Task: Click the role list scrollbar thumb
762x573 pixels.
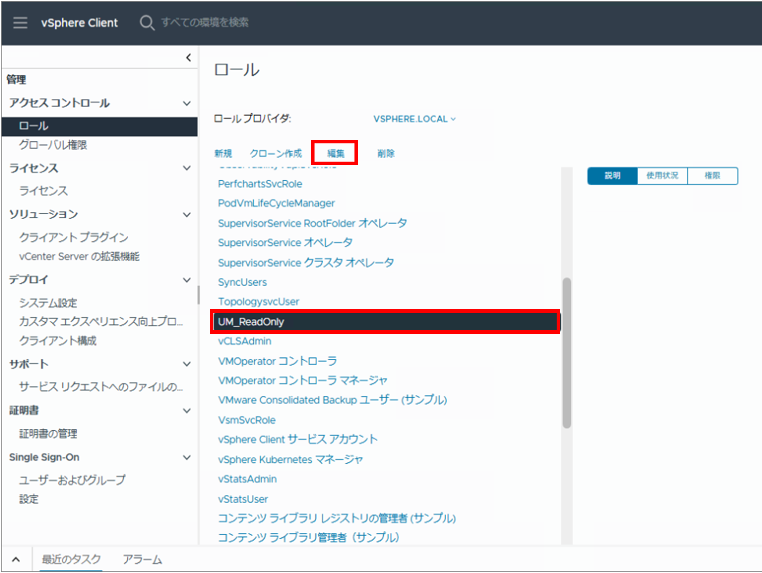Action: (x=567, y=353)
